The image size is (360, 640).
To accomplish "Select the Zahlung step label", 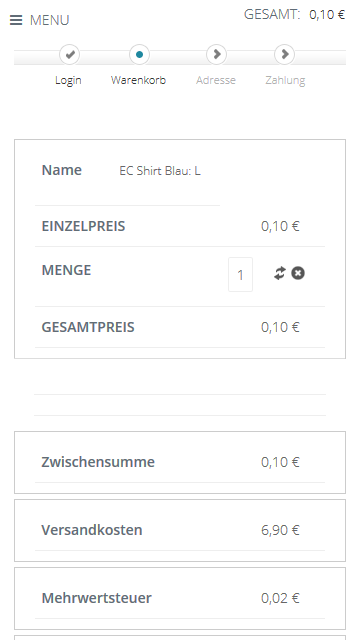I will pos(285,80).
